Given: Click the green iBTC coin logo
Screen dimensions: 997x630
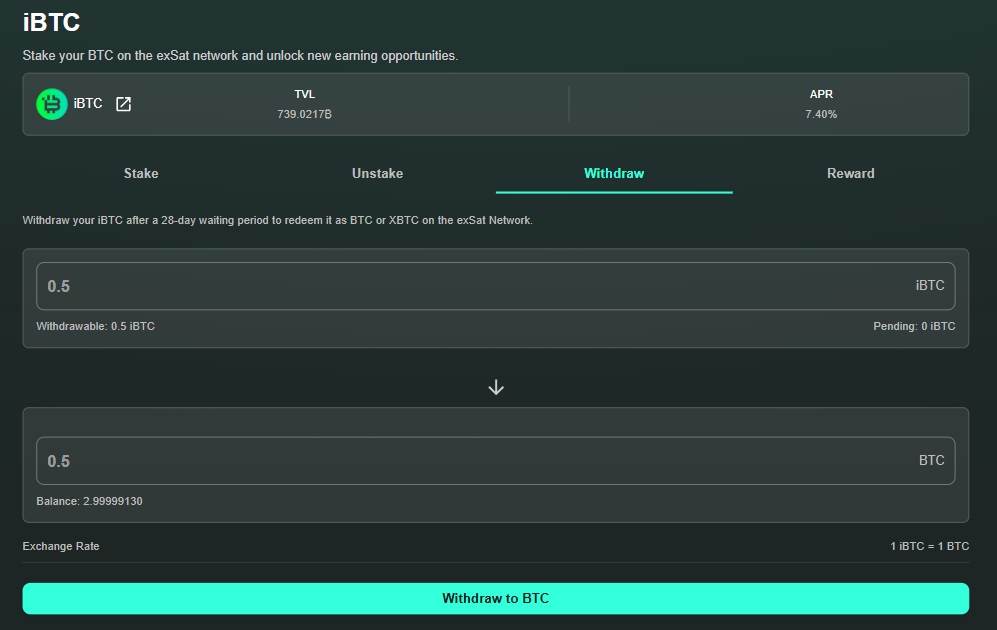Looking at the screenshot, I should 52,104.
